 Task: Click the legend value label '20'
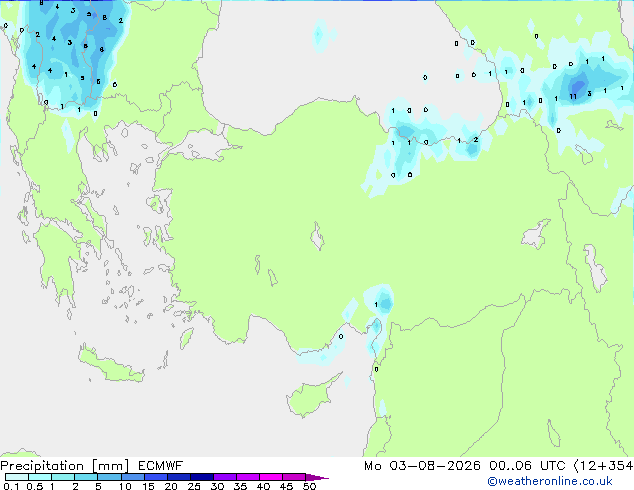[x=171, y=486]
